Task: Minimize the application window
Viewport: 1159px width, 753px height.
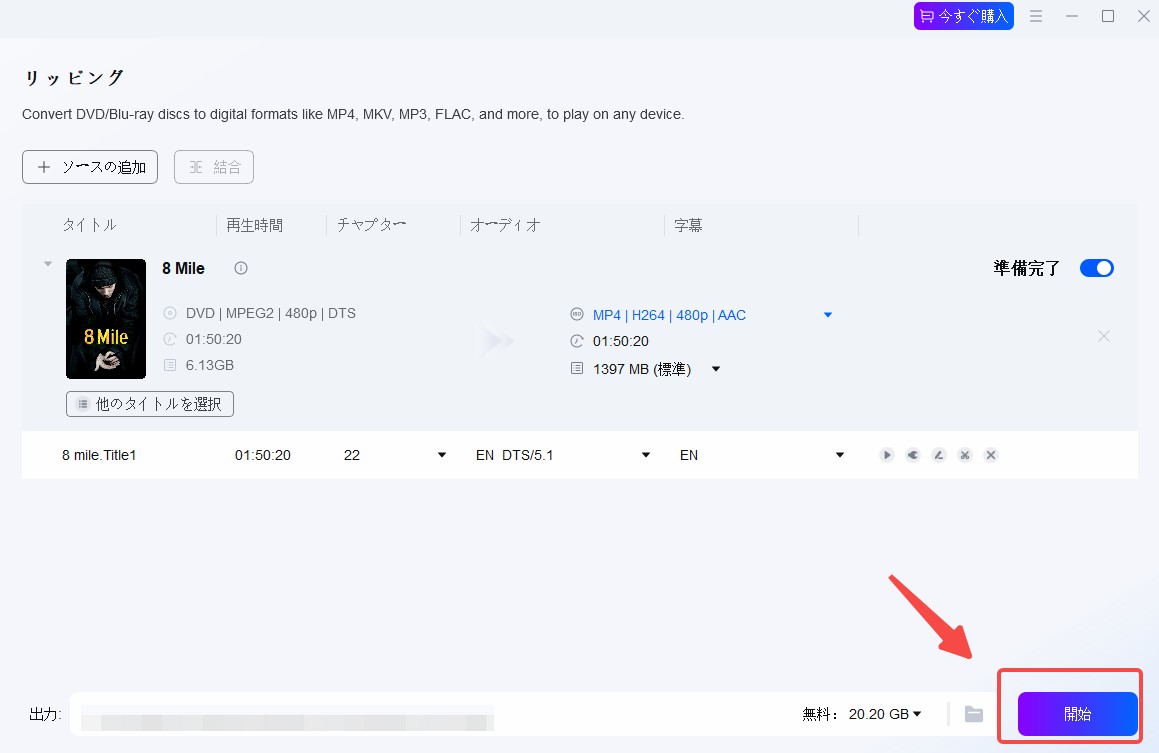Action: point(1072,16)
